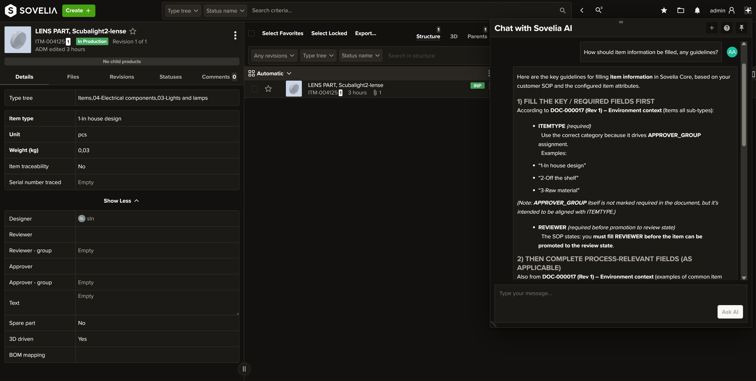Click the Create button
Image resolution: width=756 pixels, height=381 pixels.
tap(78, 10)
